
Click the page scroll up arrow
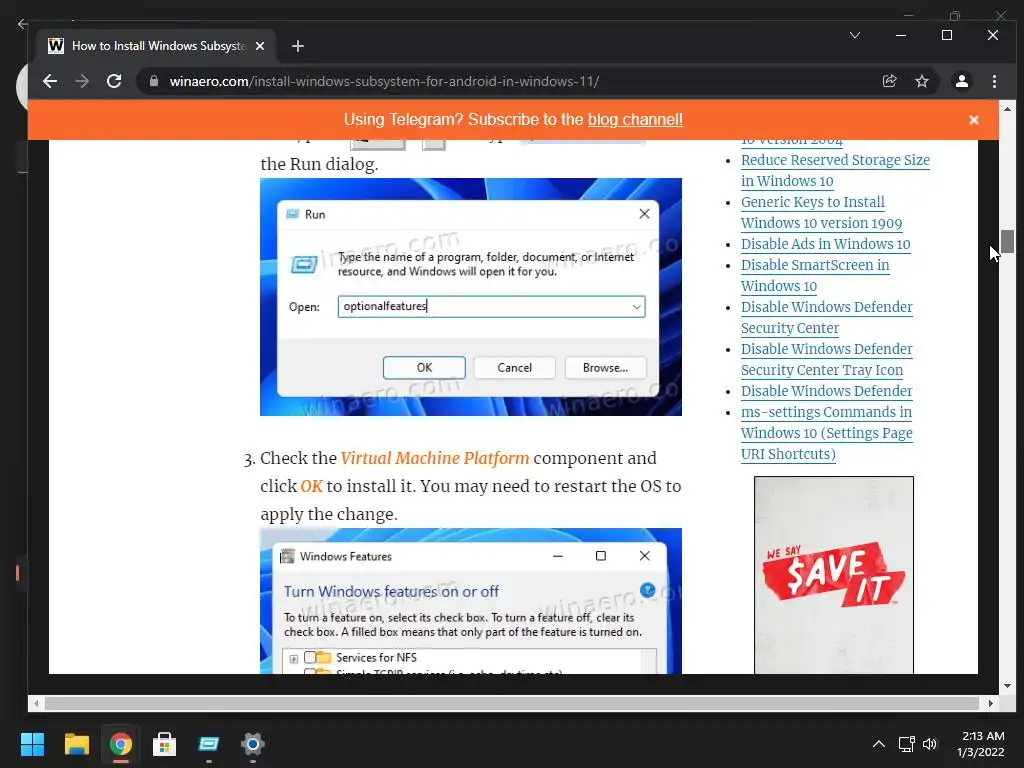1007,109
